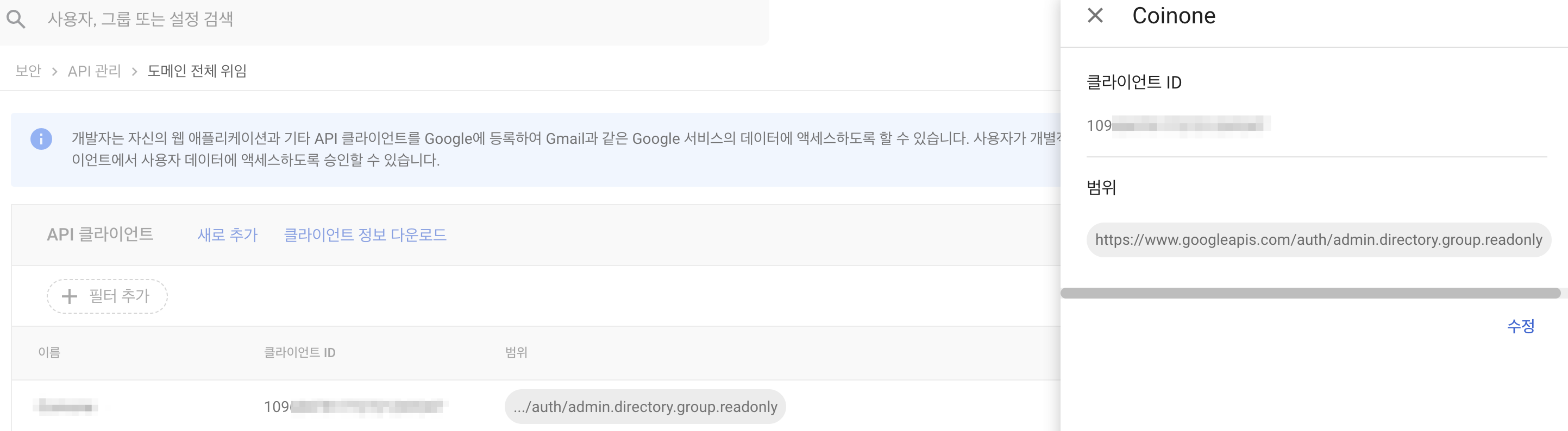Open the API 관리 breadcrumb
This screenshot has width=1568, height=431.
coord(95,71)
